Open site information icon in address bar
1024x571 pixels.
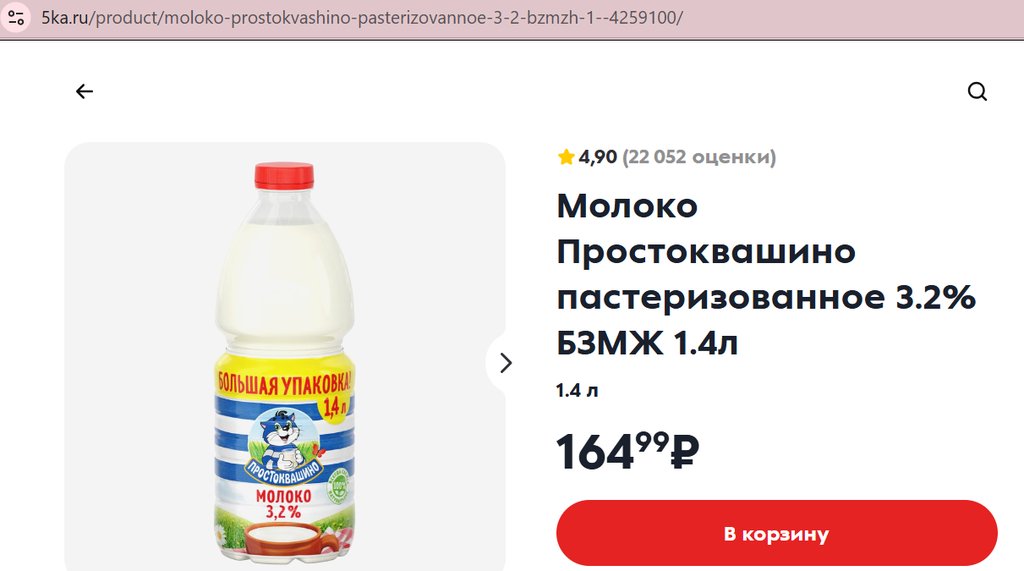(16, 17)
